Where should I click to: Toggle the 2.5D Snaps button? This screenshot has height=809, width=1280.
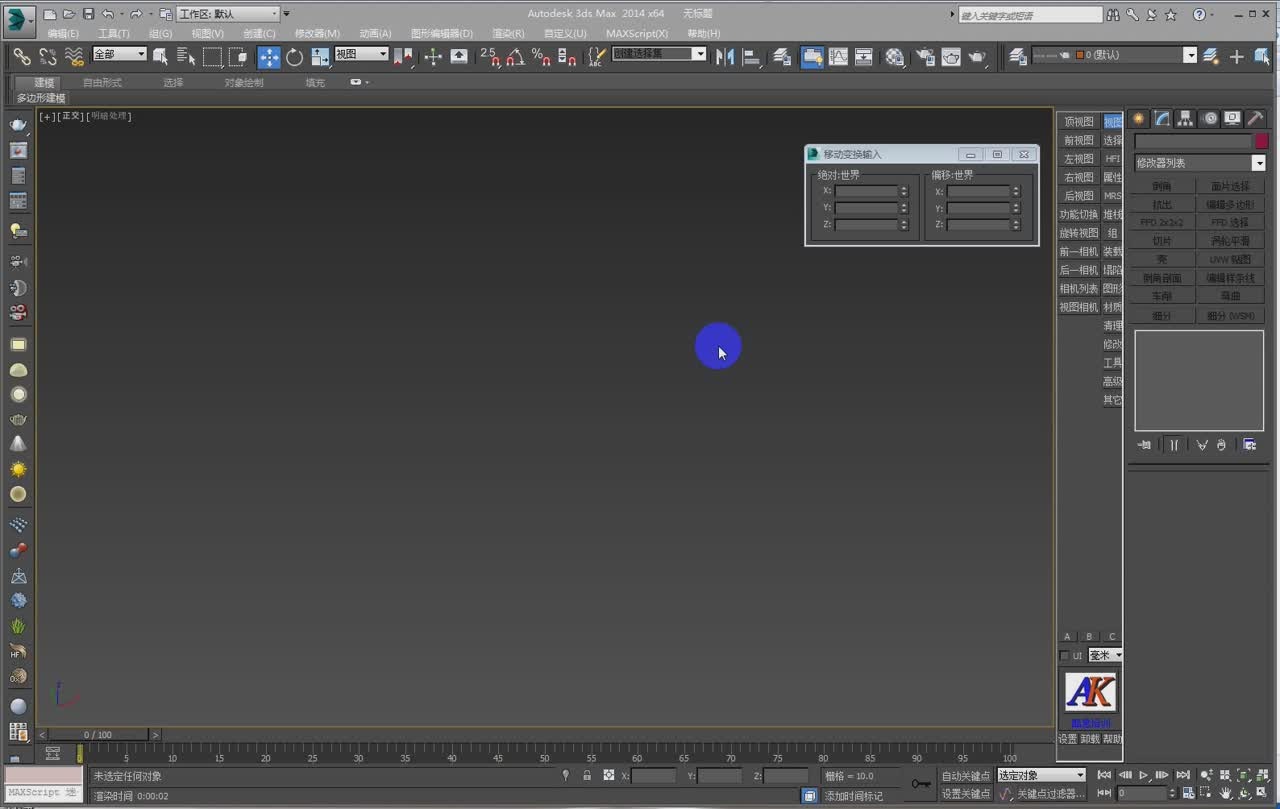pyautogui.click(x=490, y=57)
